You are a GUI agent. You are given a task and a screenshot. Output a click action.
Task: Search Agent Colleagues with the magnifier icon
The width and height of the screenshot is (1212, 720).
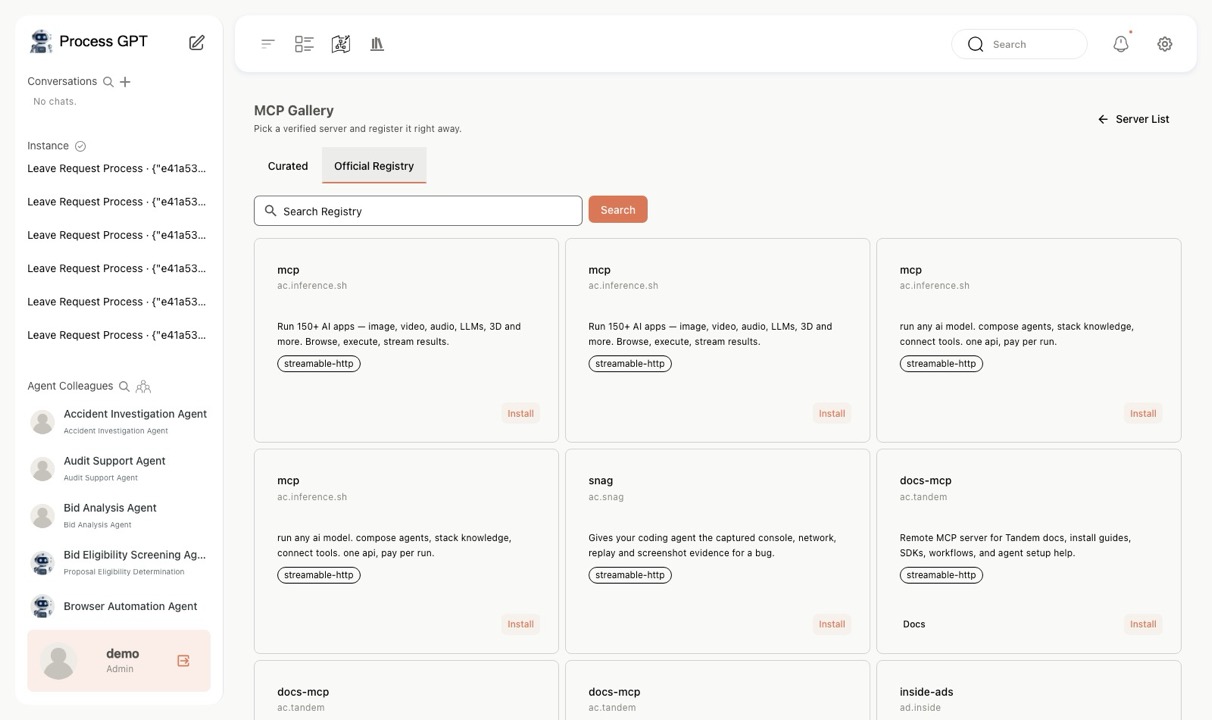[124, 386]
